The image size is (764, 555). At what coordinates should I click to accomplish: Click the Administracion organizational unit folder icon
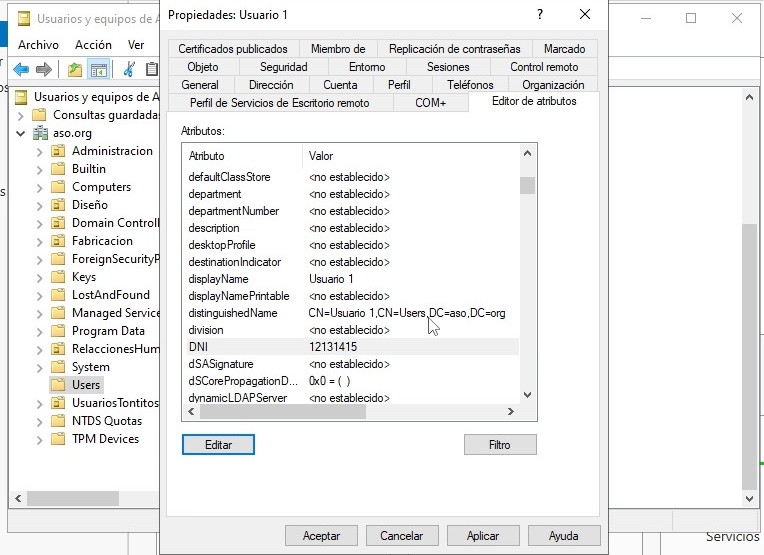[59, 151]
